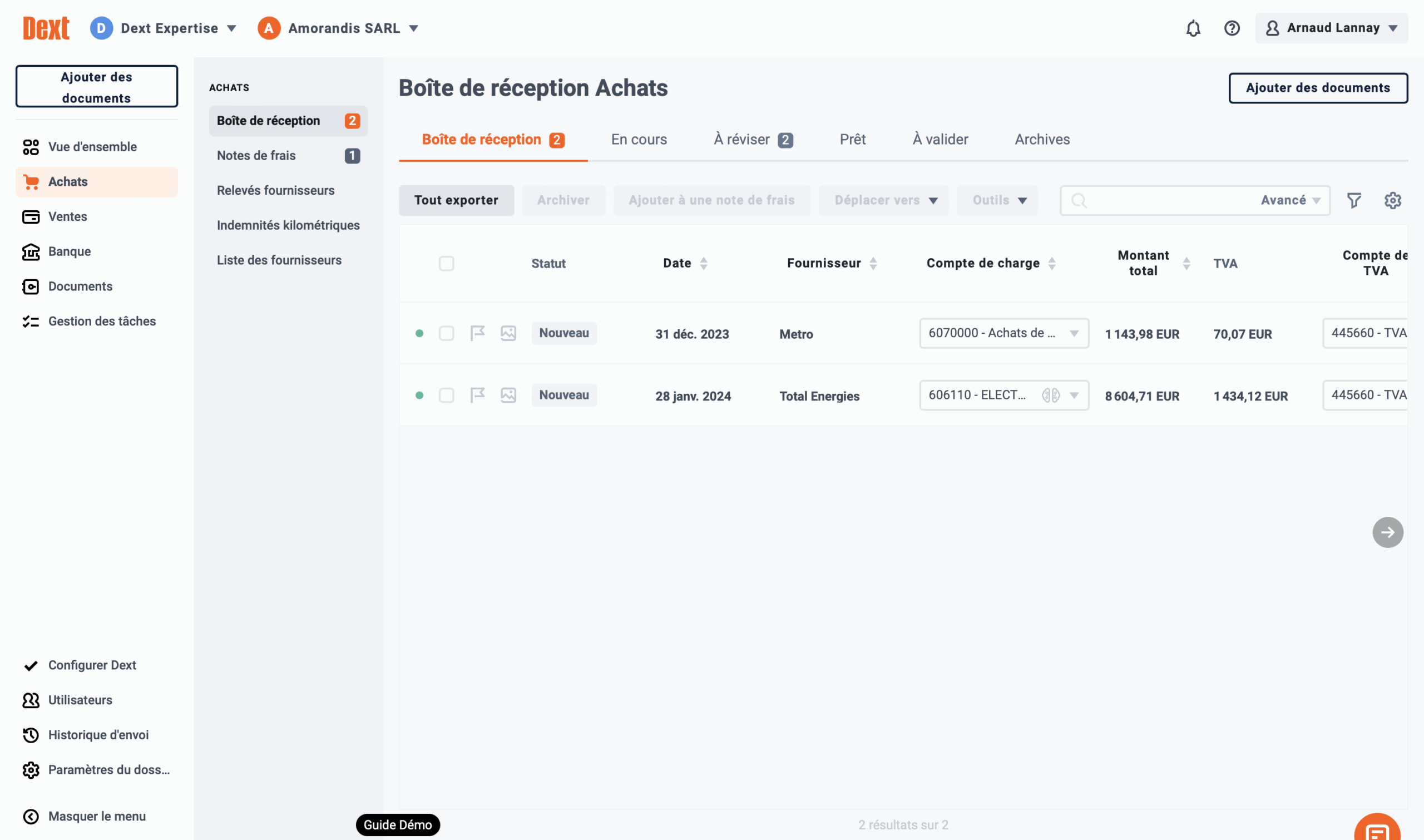Click the flag icon in Total Energies row
Image resolution: width=1424 pixels, height=840 pixels.
[x=478, y=395]
